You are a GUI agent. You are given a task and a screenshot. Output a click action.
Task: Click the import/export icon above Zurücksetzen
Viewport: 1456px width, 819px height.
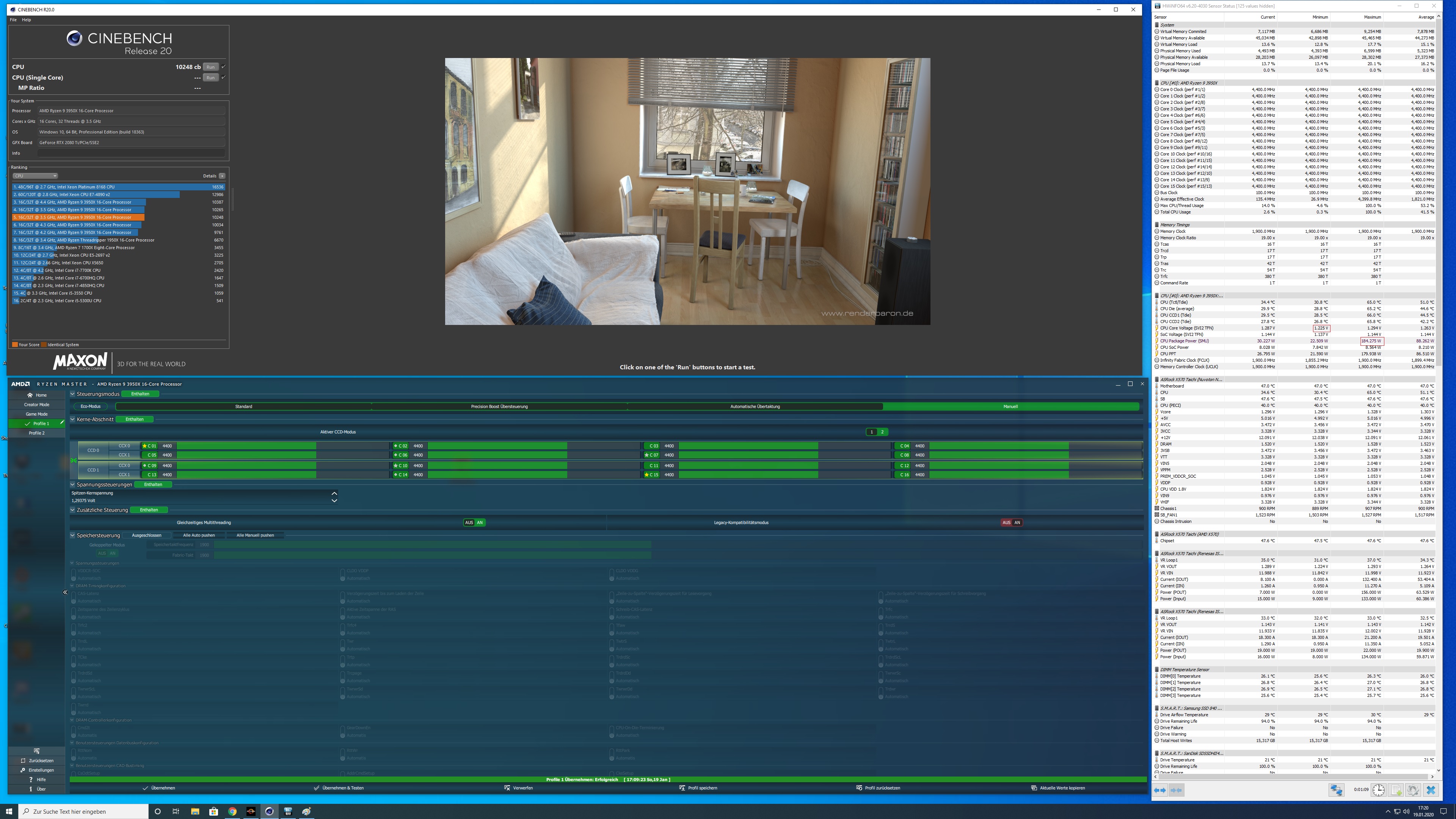(x=37, y=751)
